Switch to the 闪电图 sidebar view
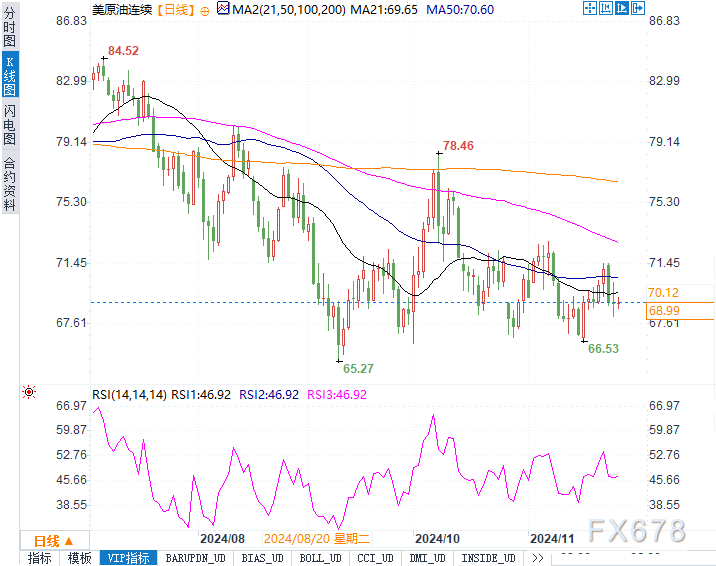 [10, 124]
